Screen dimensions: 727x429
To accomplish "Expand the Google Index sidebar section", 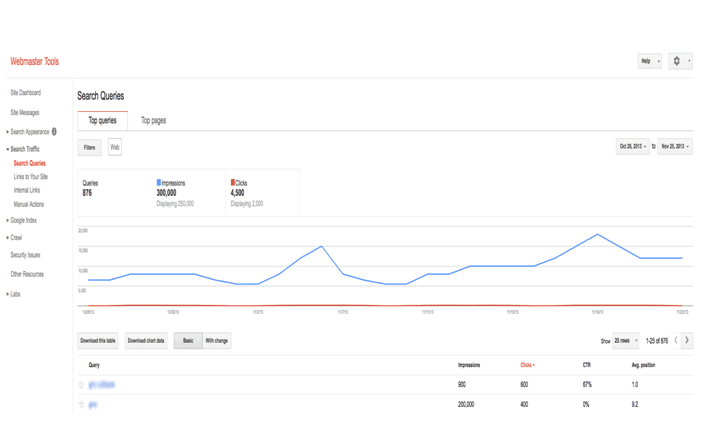I will point(23,220).
